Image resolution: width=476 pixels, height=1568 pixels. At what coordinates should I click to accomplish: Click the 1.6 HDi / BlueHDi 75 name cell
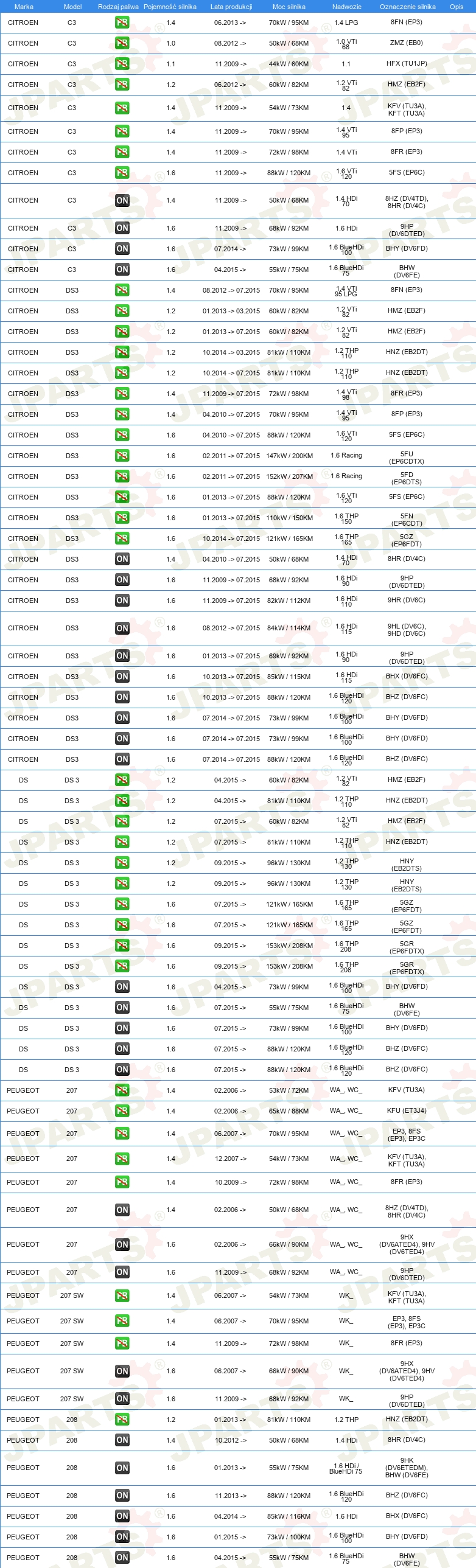(x=346, y=1468)
